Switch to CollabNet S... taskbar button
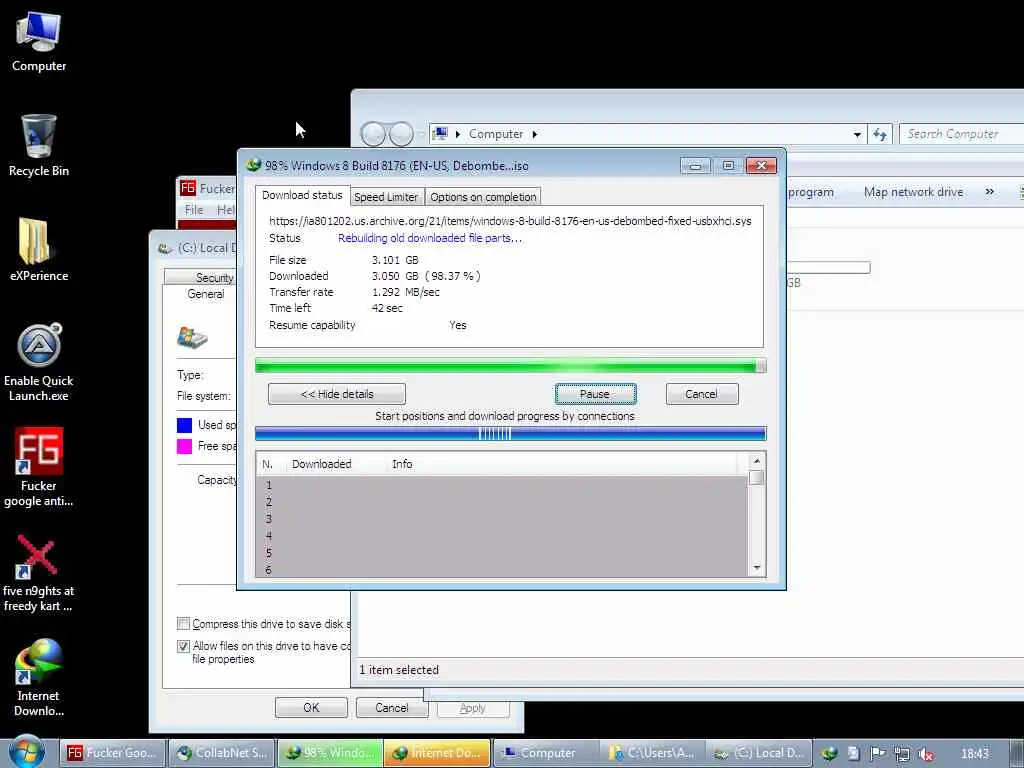Screen dimensions: 1024x768 coord(221,753)
